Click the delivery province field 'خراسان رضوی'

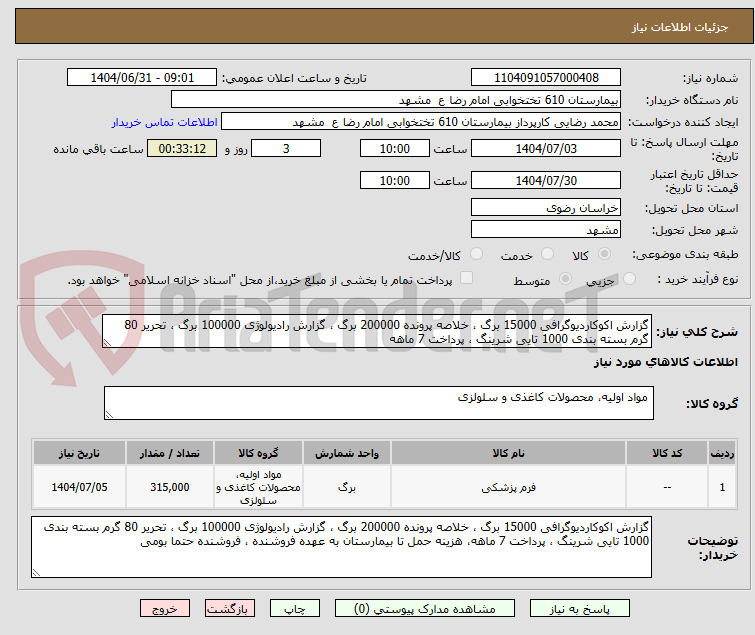[546, 207]
